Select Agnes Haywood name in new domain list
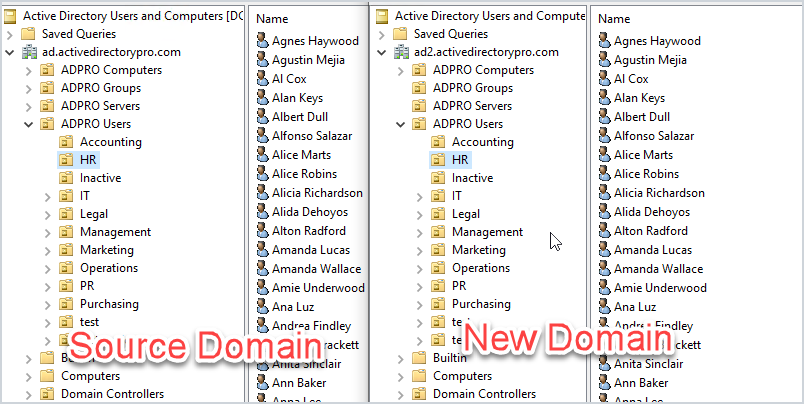 pyautogui.click(x=657, y=41)
